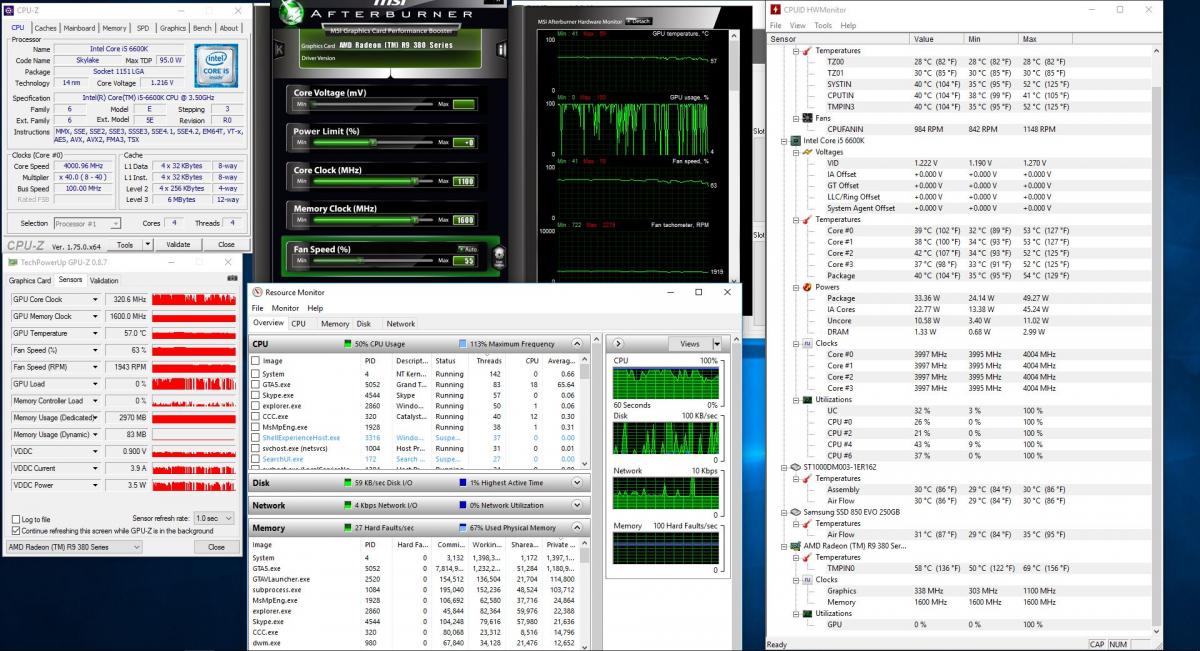Viewport: 1200px width, 651px height.
Task: Check the CCC.exe box in CPU list
Action: [255, 416]
